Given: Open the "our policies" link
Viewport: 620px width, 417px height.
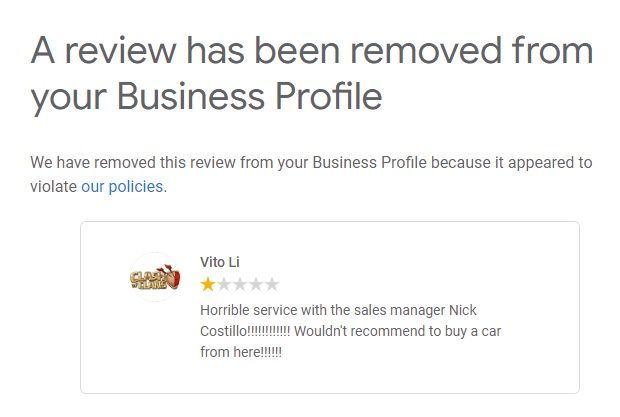Looking at the screenshot, I should pos(123,186).
